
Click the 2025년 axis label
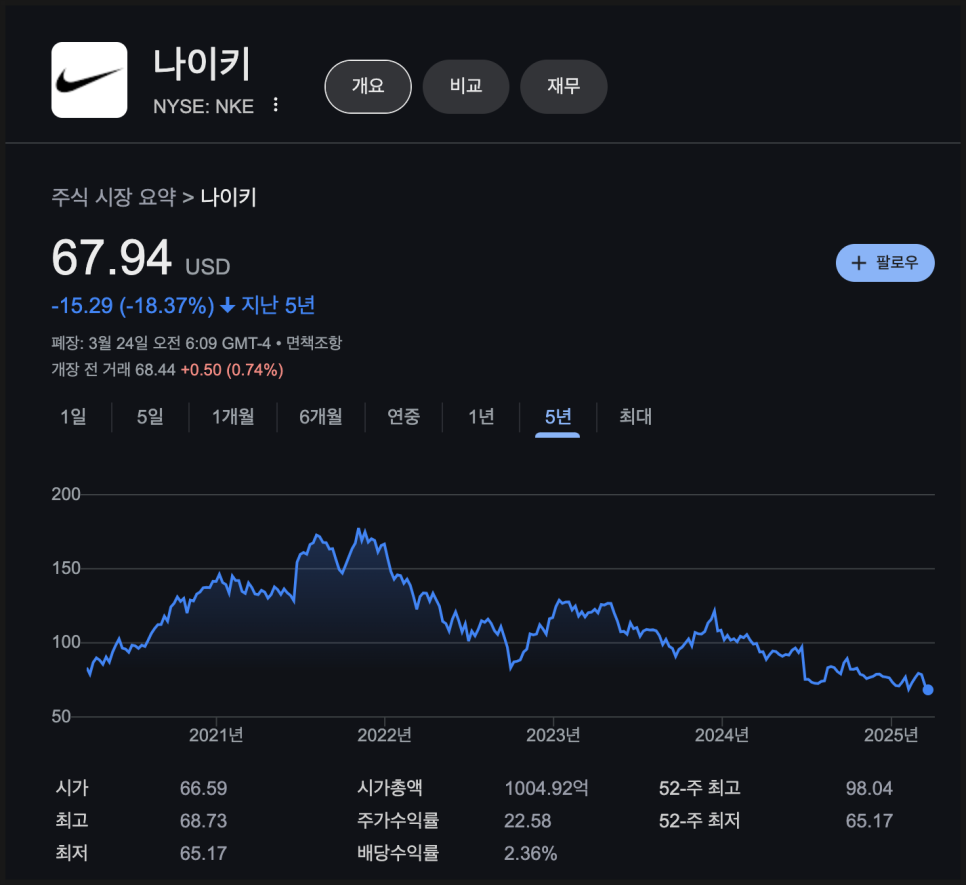point(891,735)
